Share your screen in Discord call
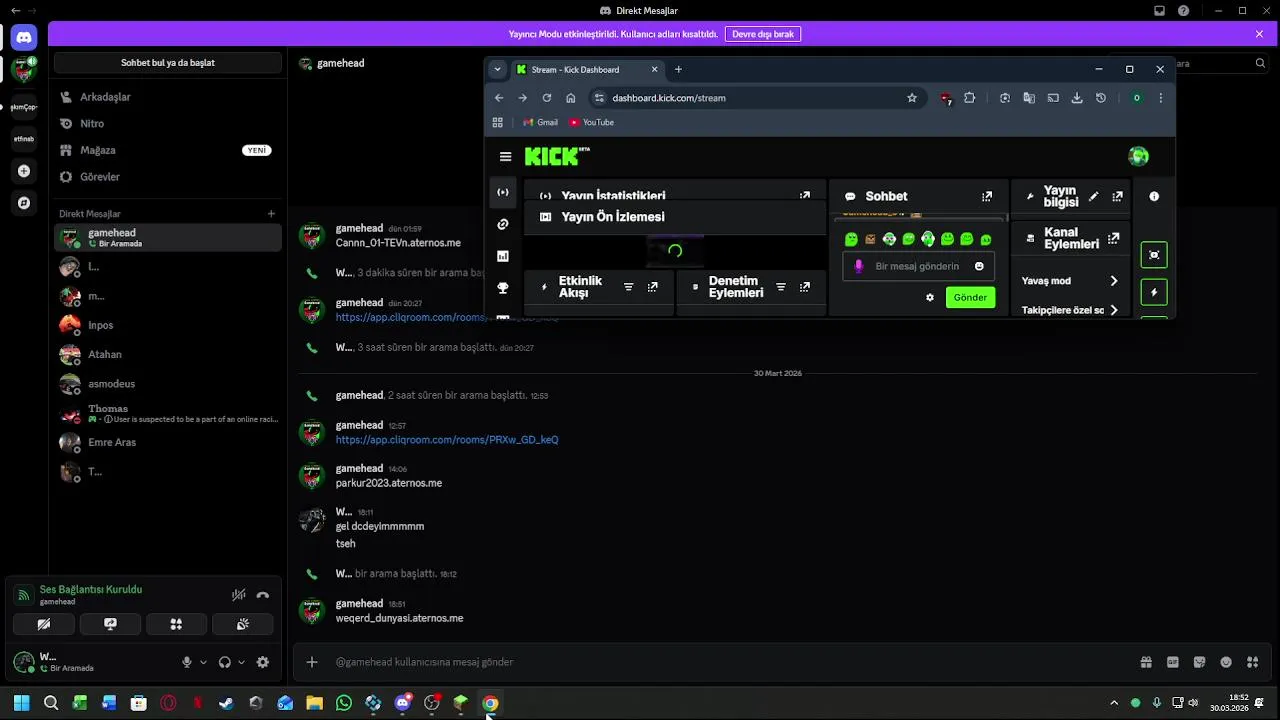The height and width of the screenshot is (720, 1280). click(x=110, y=624)
